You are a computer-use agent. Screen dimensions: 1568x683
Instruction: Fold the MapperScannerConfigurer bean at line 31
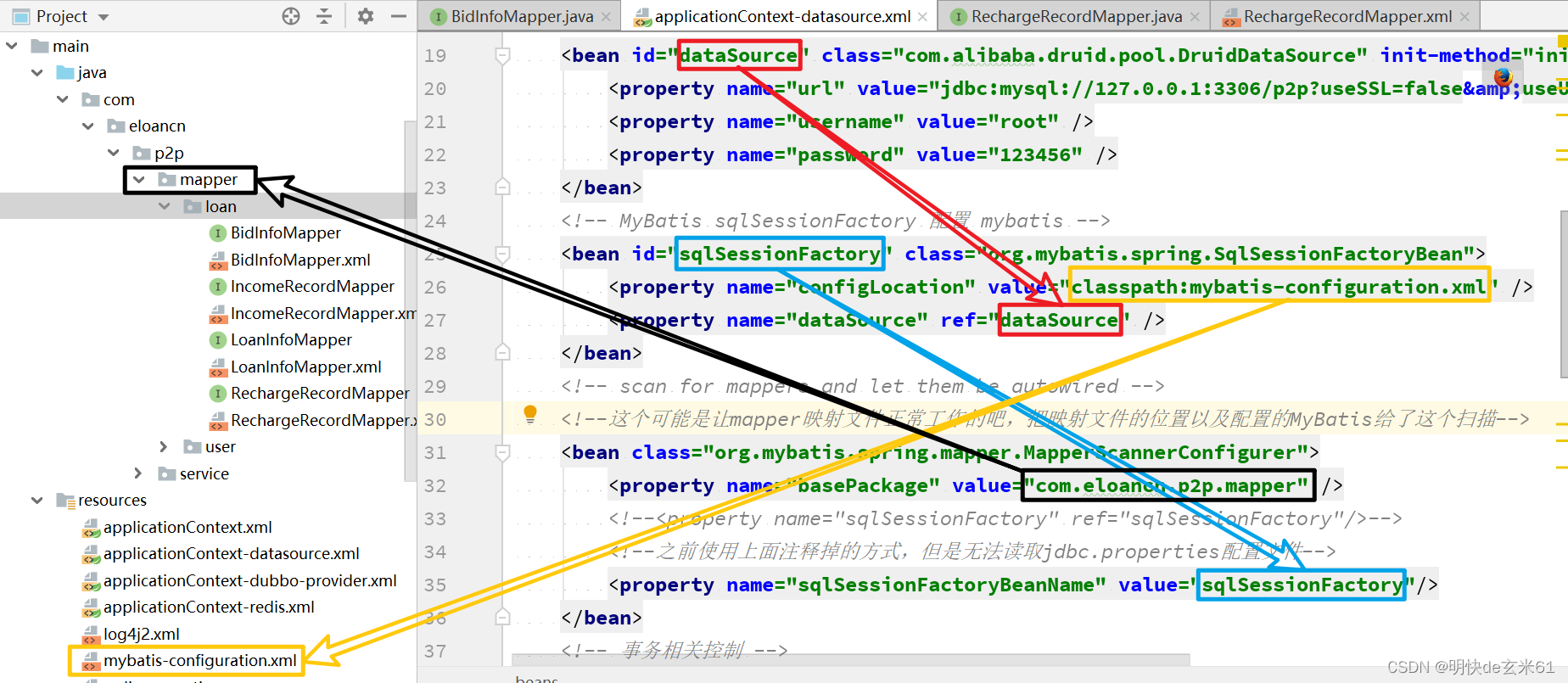pos(502,453)
